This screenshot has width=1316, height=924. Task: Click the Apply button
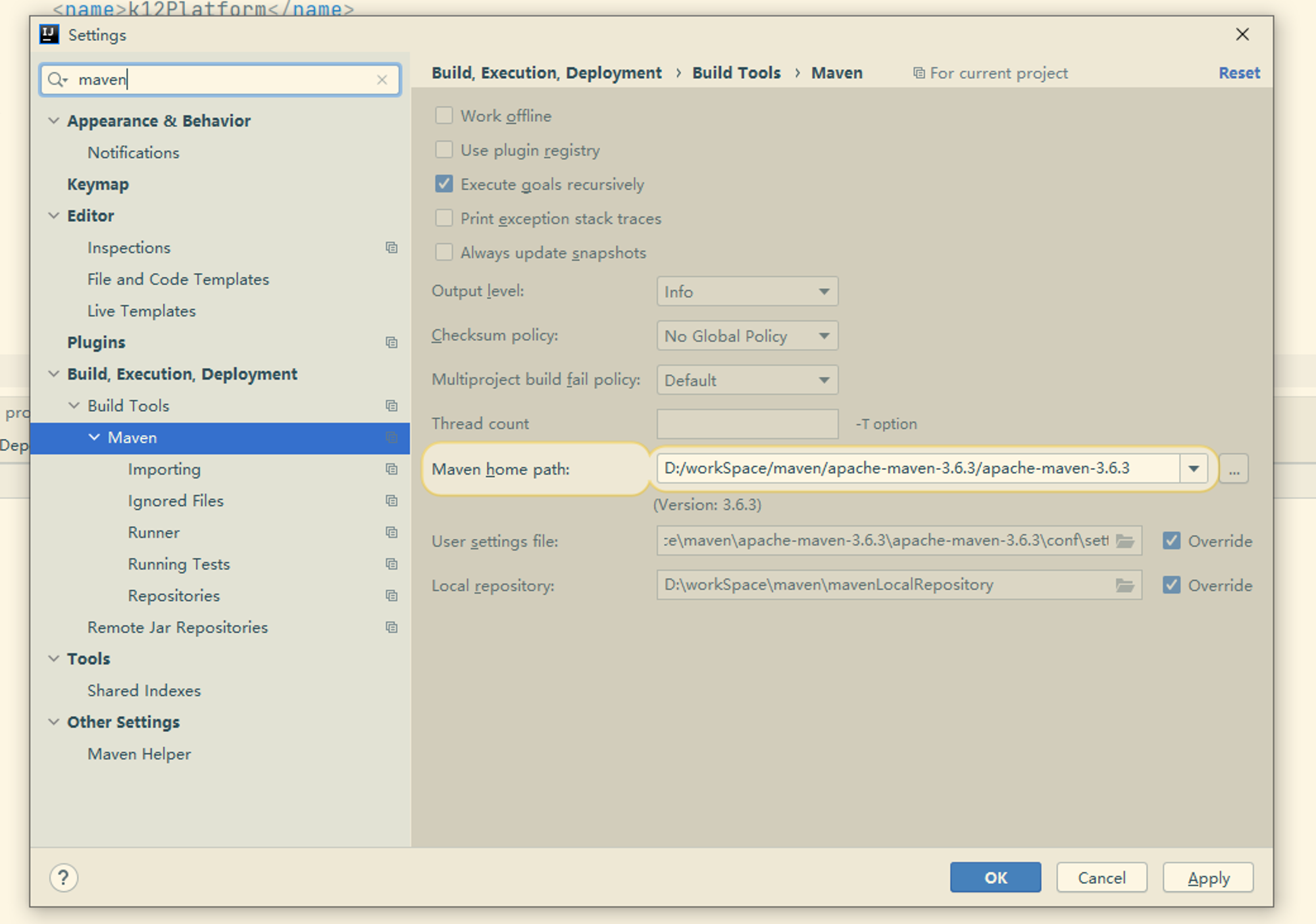tap(1208, 877)
